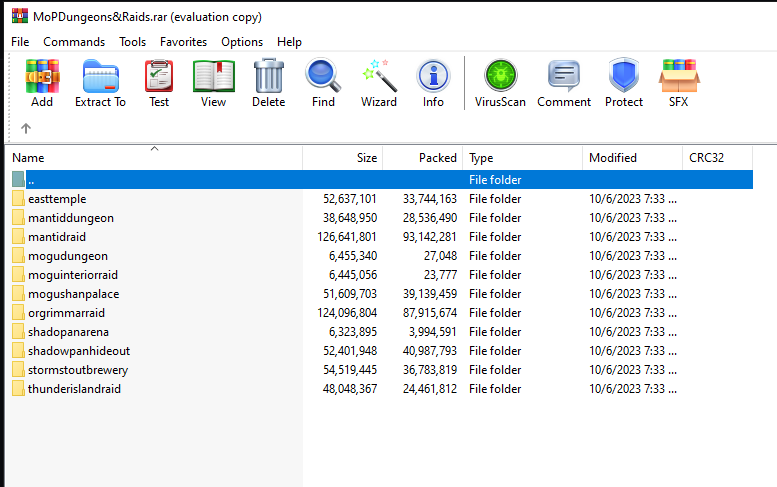
Task: Select the mantiddungeon folder icon
Action: coord(18,217)
